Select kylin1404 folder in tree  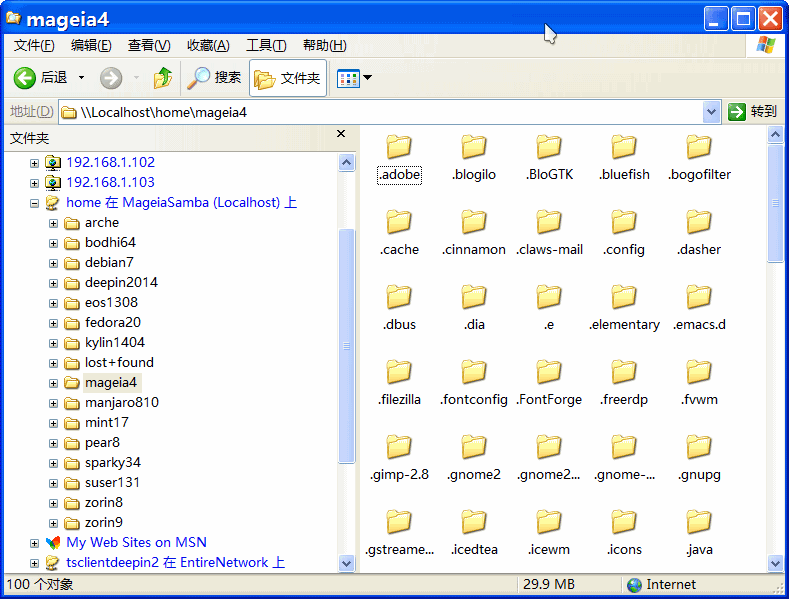tap(115, 343)
